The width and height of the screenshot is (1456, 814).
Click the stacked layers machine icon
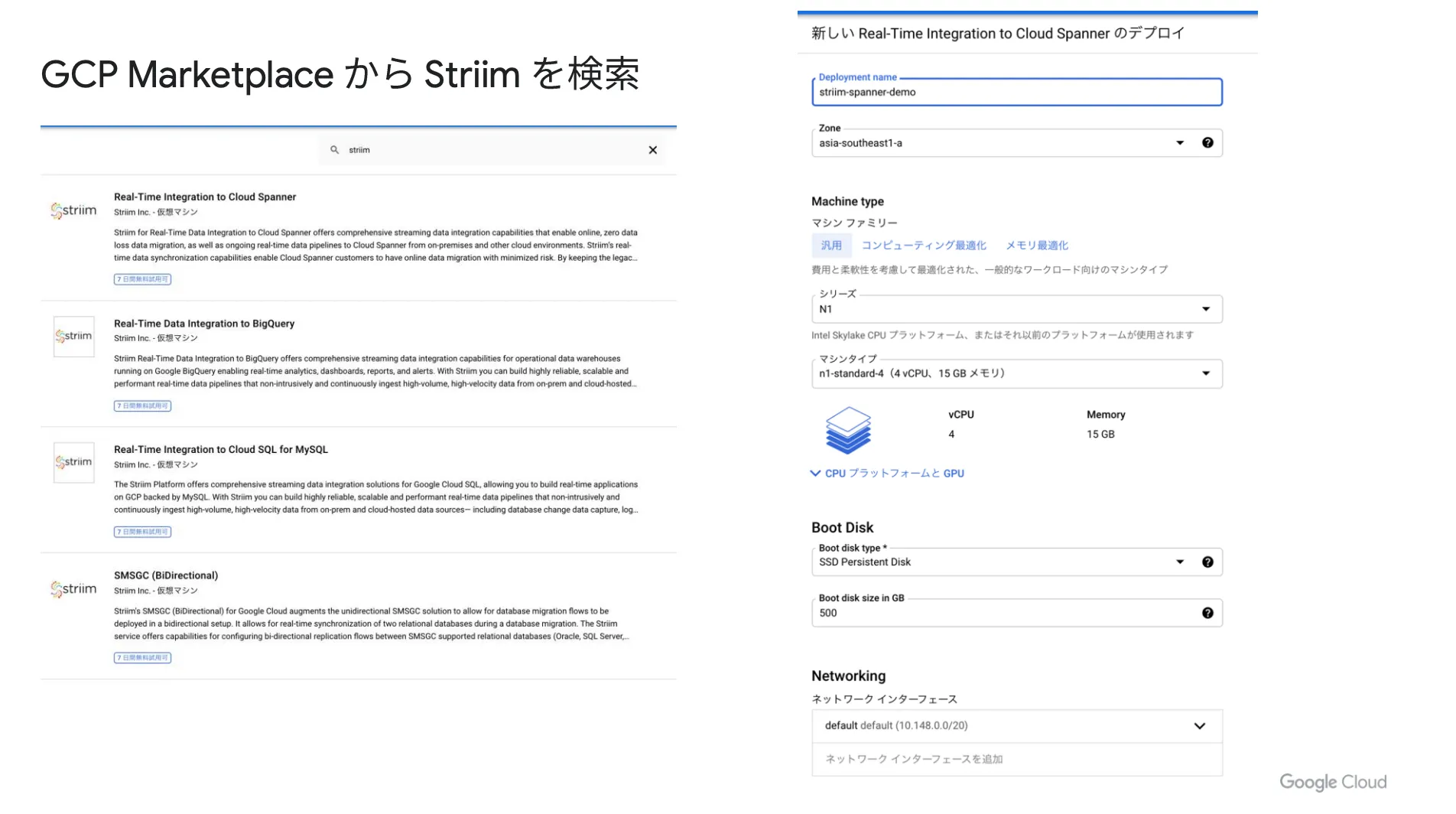848,431
